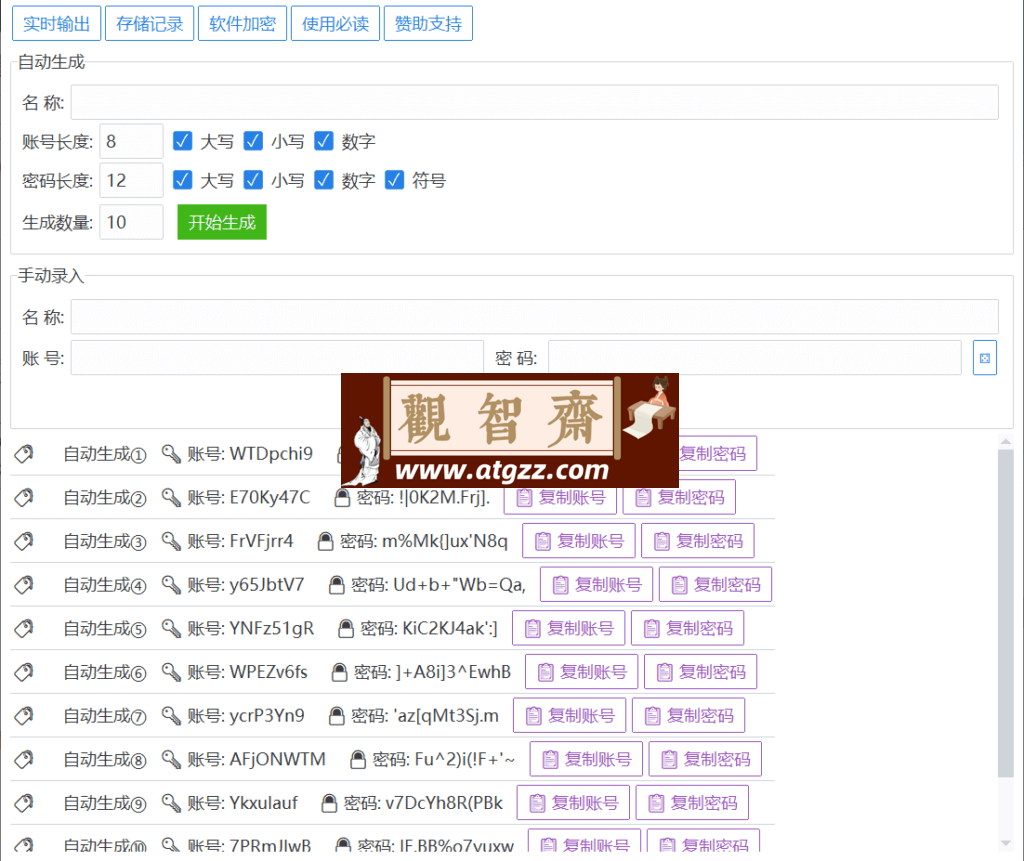Image resolution: width=1024 pixels, height=861 pixels.
Task: Click lock icon beside password m%Mk{]ux'N8q
Action: click(325, 541)
